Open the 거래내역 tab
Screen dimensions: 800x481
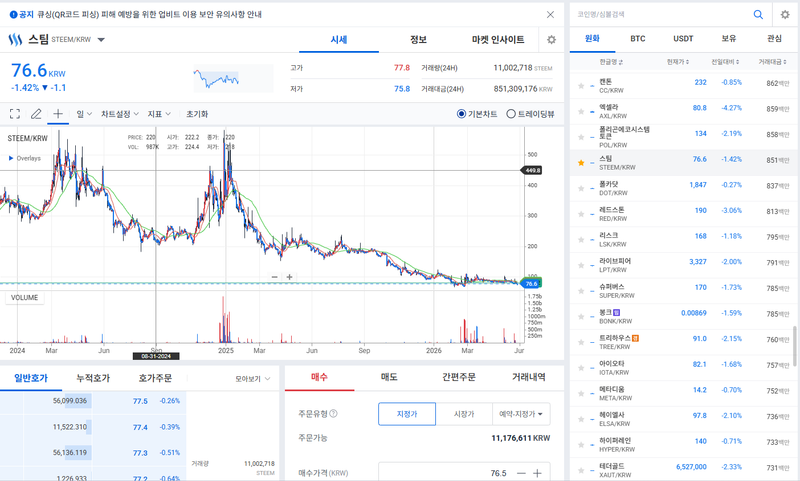[529, 377]
